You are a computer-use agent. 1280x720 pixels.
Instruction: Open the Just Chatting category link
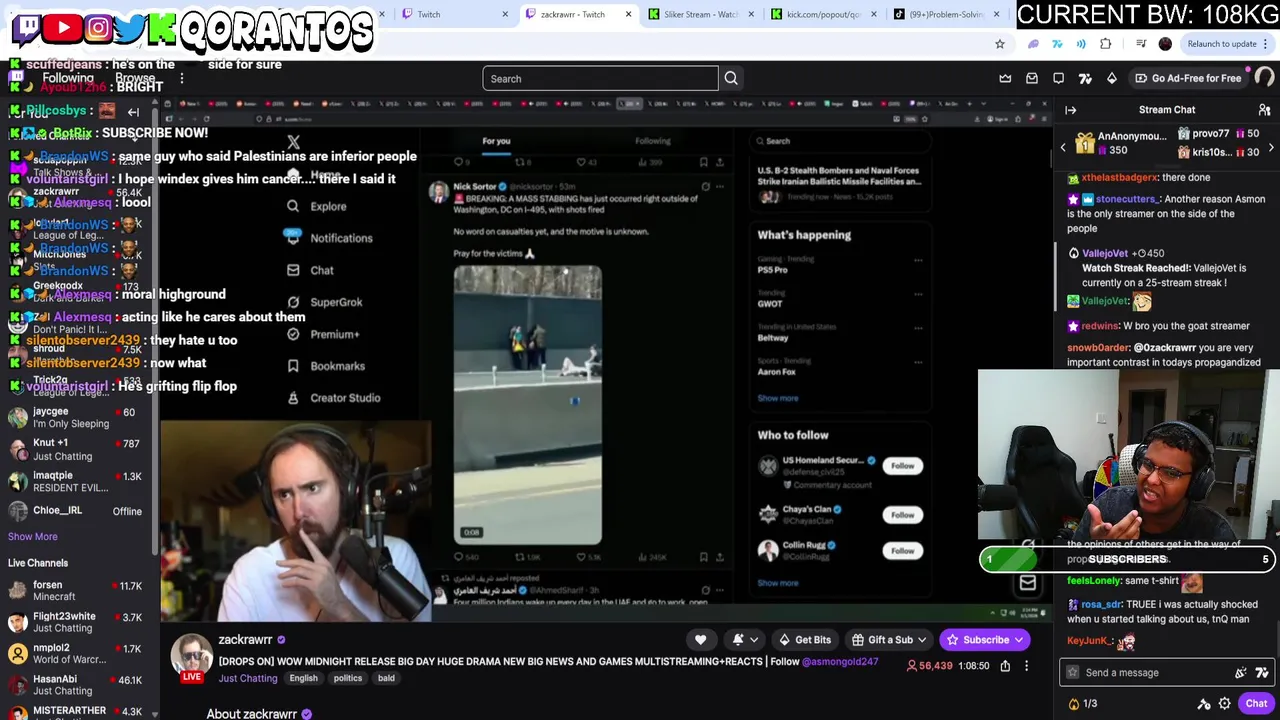tap(248, 679)
